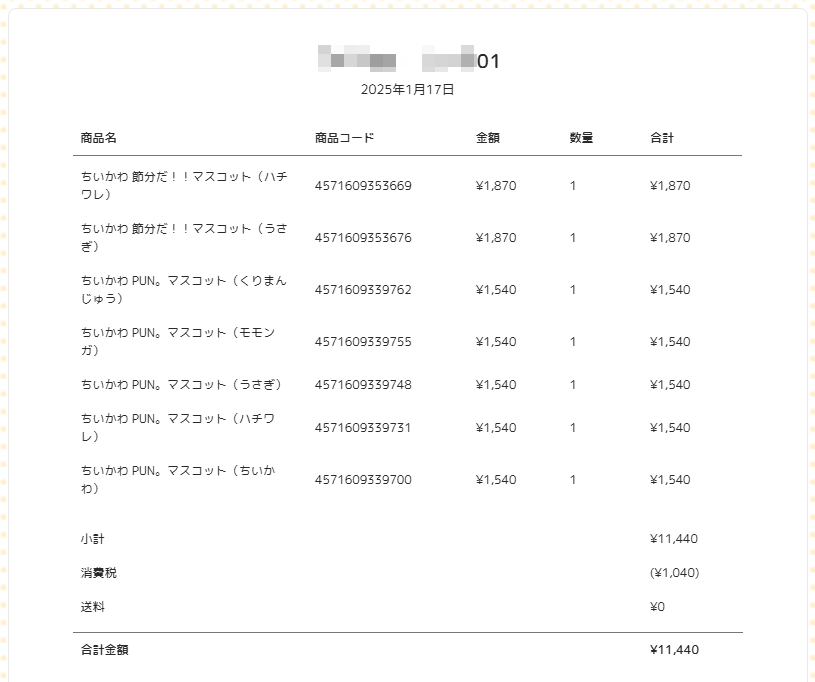
Task: Click the PUN。マスコット (モモンガ) item name
Action: [x=178, y=342]
